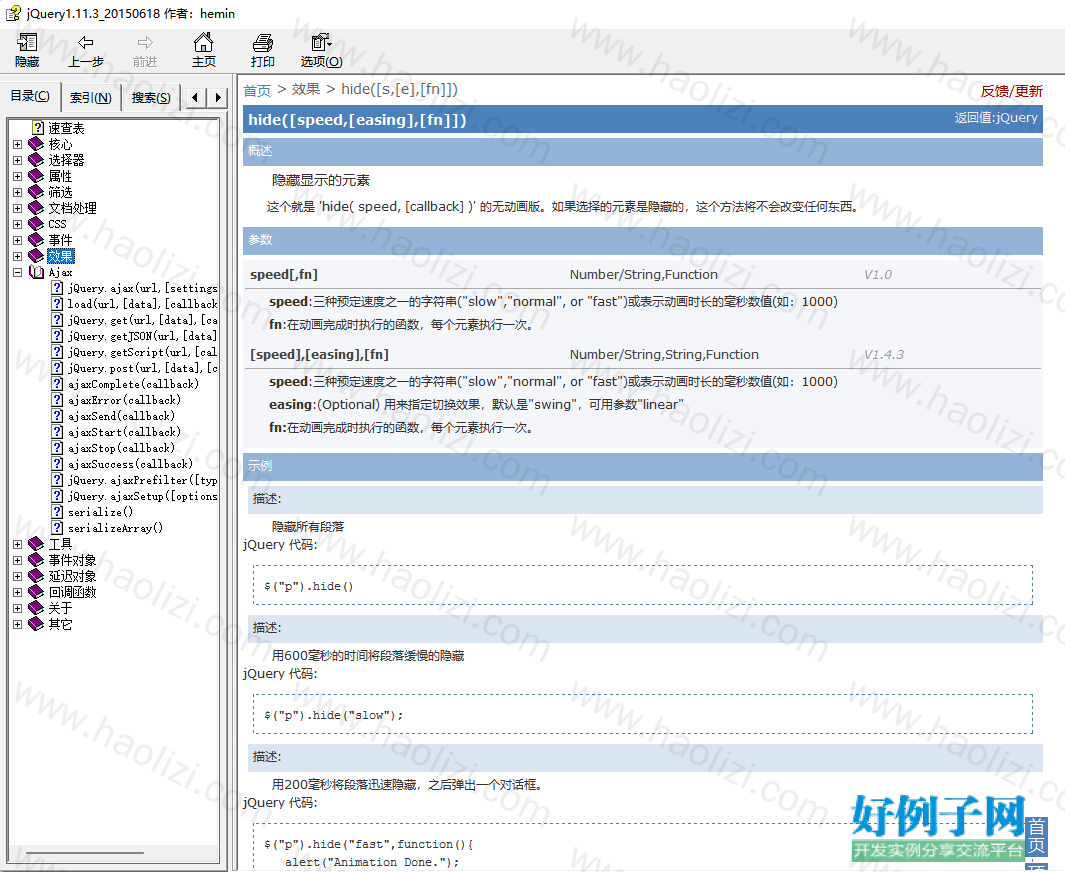Collapse the Ajax tree node

18,272
